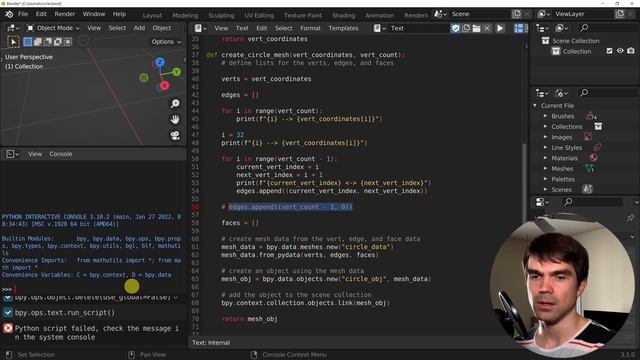Image resolution: width=640 pixels, height=360 pixels.
Task: Open text datablock browse dropdown
Action: point(379,28)
